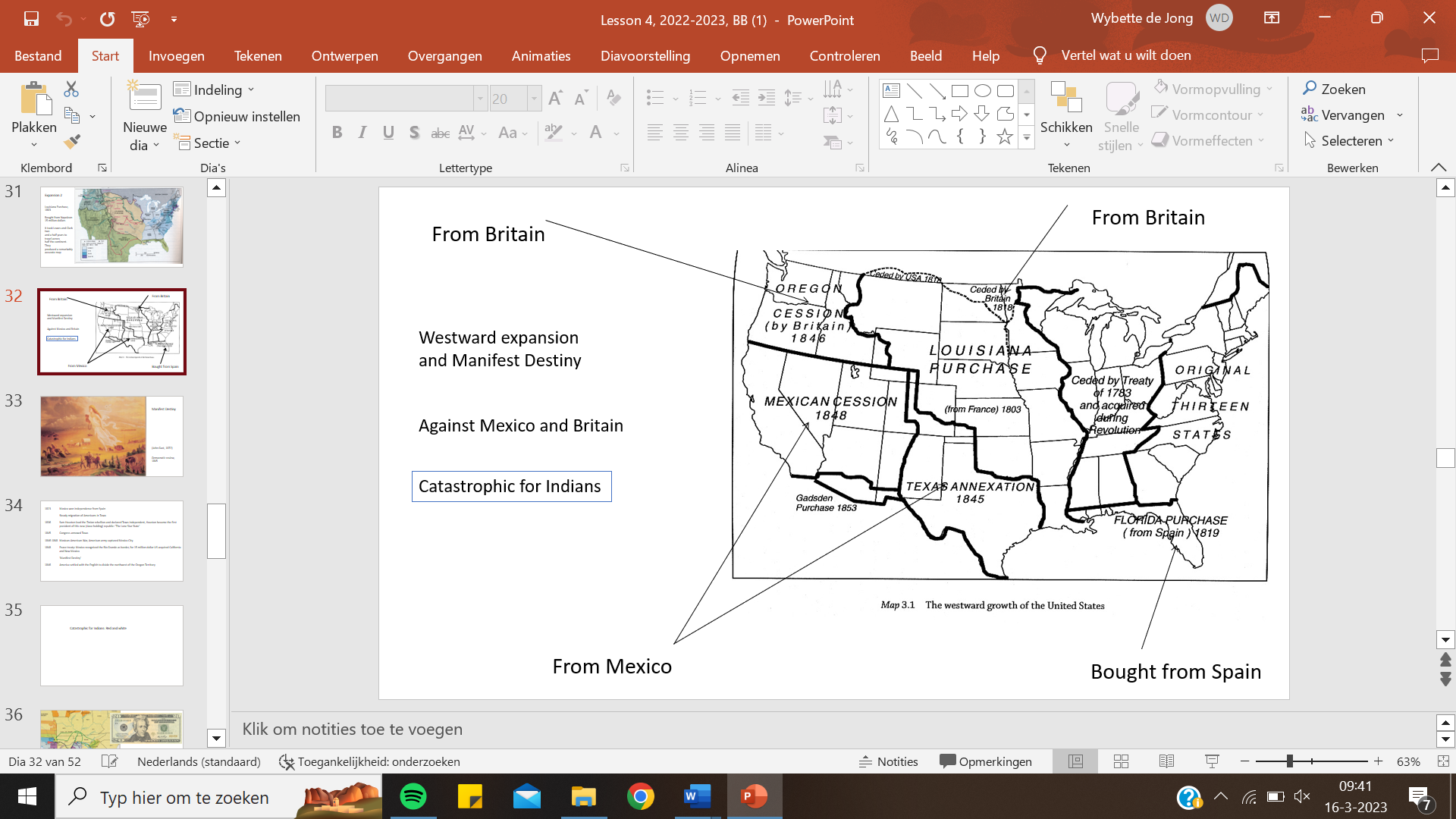This screenshot has height=819, width=1456.
Task: Clear all formatting from text
Action: pos(613,98)
